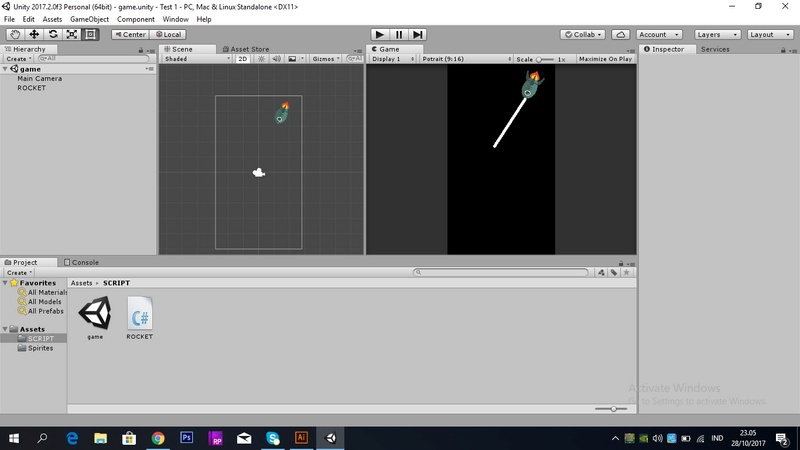
Task: Click the Hierarchy search field
Action: tap(93, 59)
